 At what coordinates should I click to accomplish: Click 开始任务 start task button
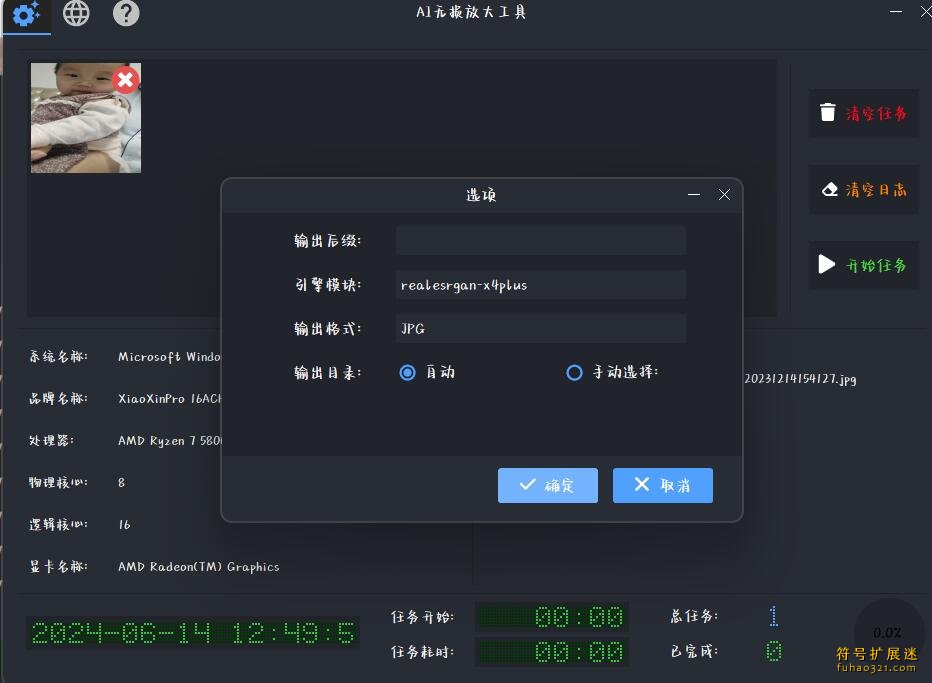pyautogui.click(x=864, y=265)
